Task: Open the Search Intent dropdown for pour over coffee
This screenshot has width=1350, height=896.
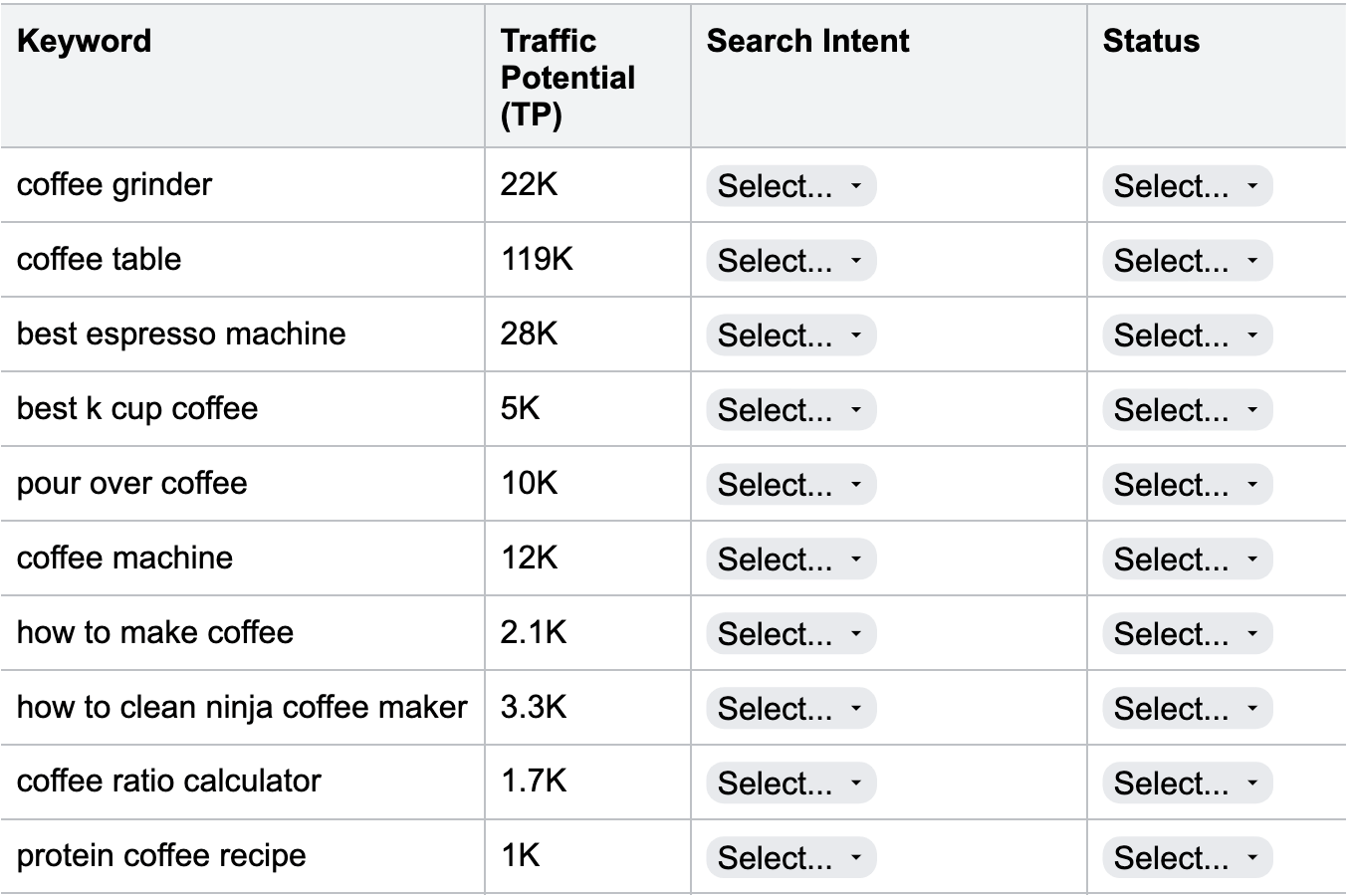Action: click(x=789, y=484)
